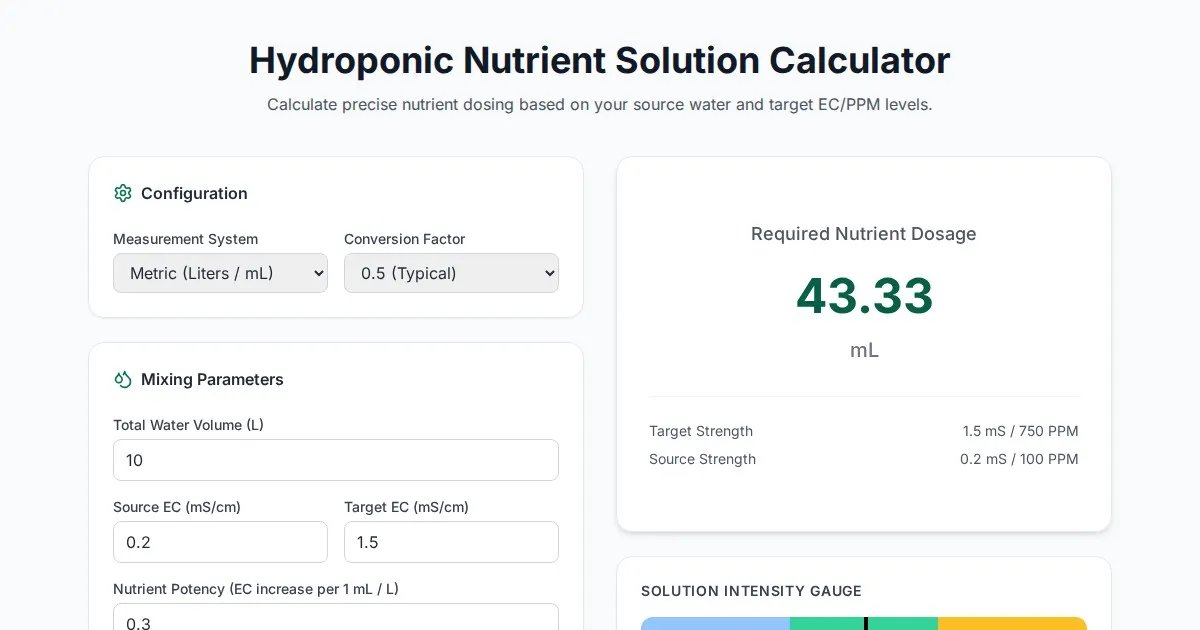Click the Solution Intensity Gauge heading
Image resolution: width=1200 pixels, height=630 pixels.
click(x=751, y=591)
